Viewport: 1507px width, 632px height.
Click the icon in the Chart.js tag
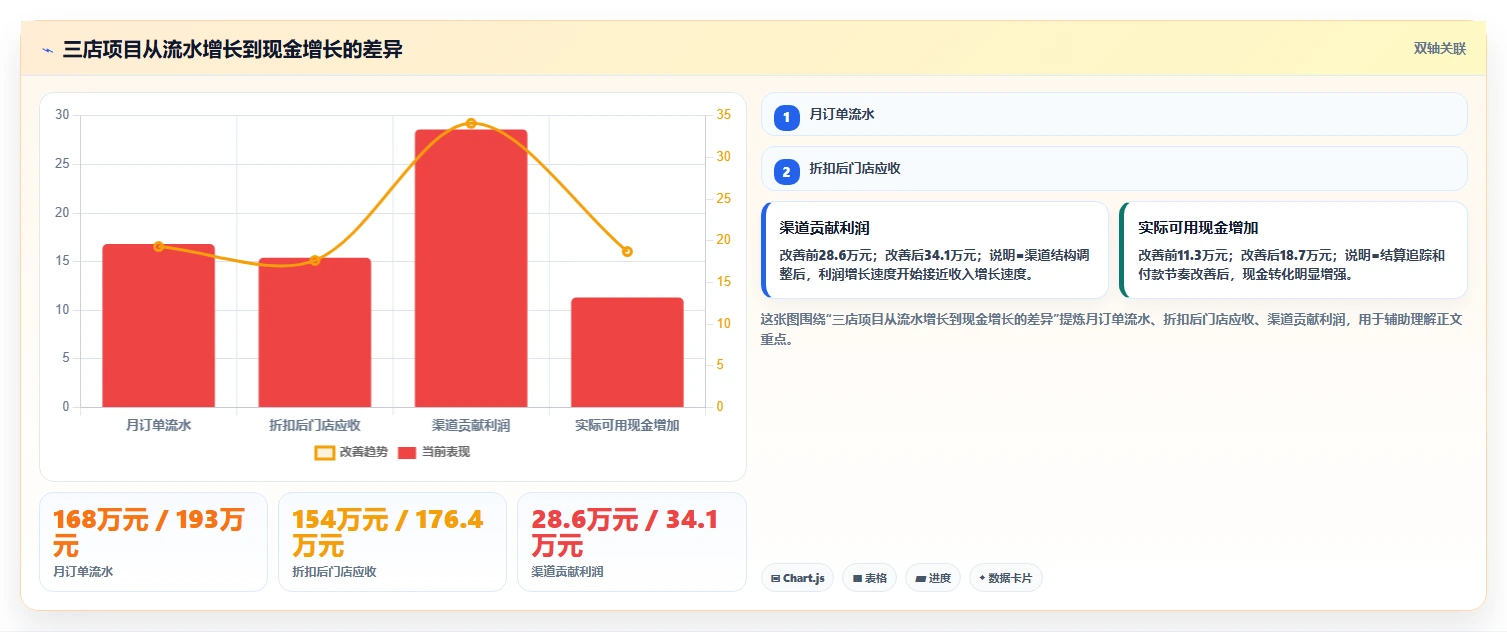[x=775, y=578]
